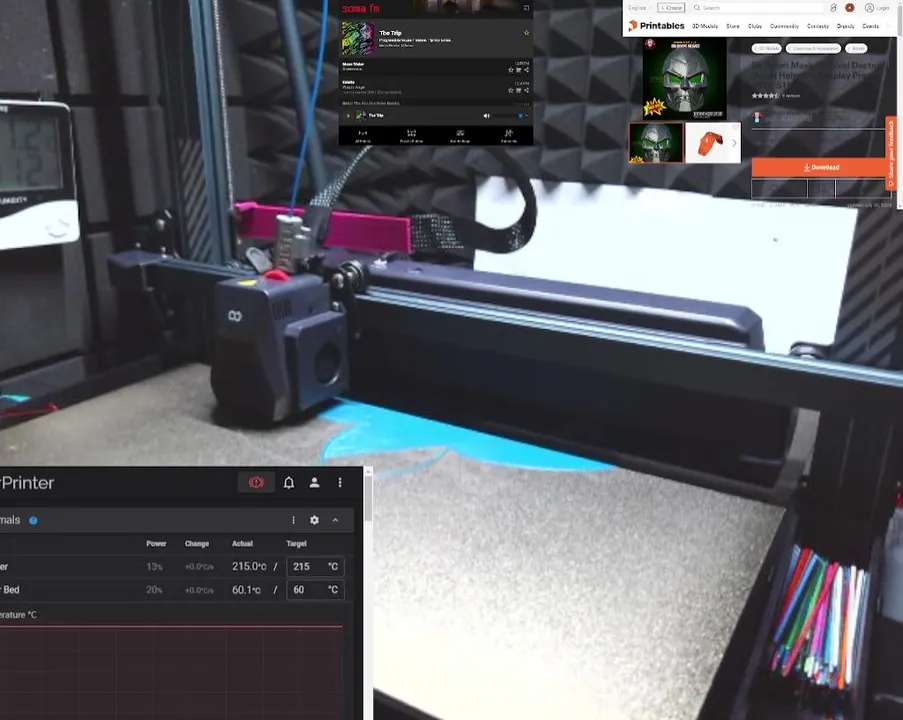Click the Printables search field
The width and height of the screenshot is (903, 720).
tap(757, 8)
